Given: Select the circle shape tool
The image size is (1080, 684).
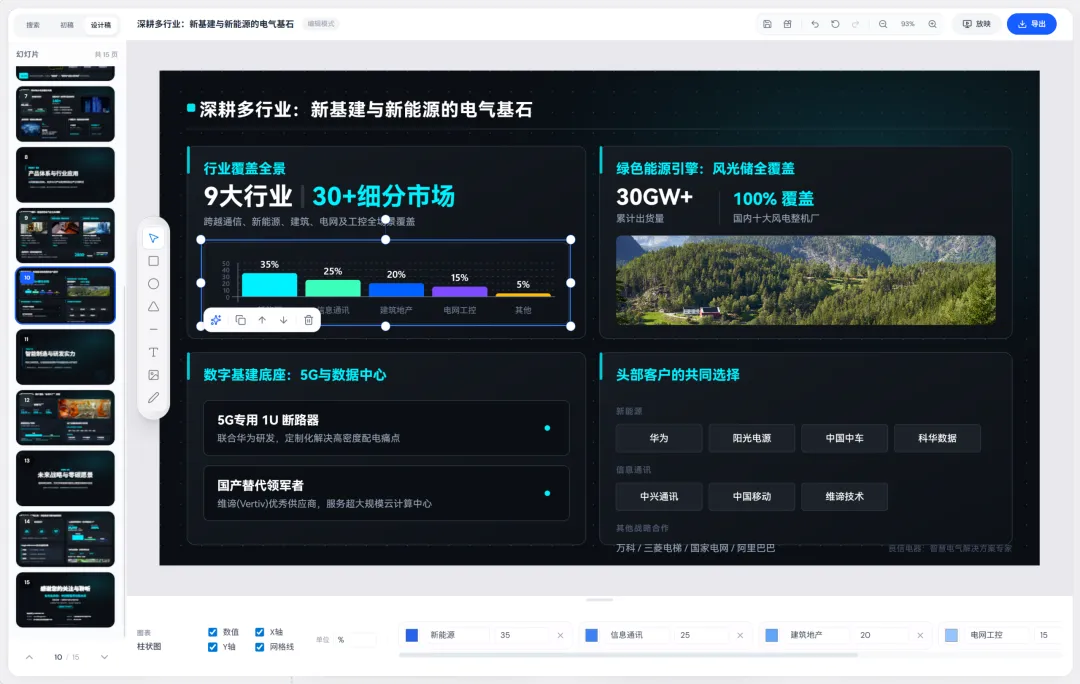Looking at the screenshot, I should tap(154, 284).
